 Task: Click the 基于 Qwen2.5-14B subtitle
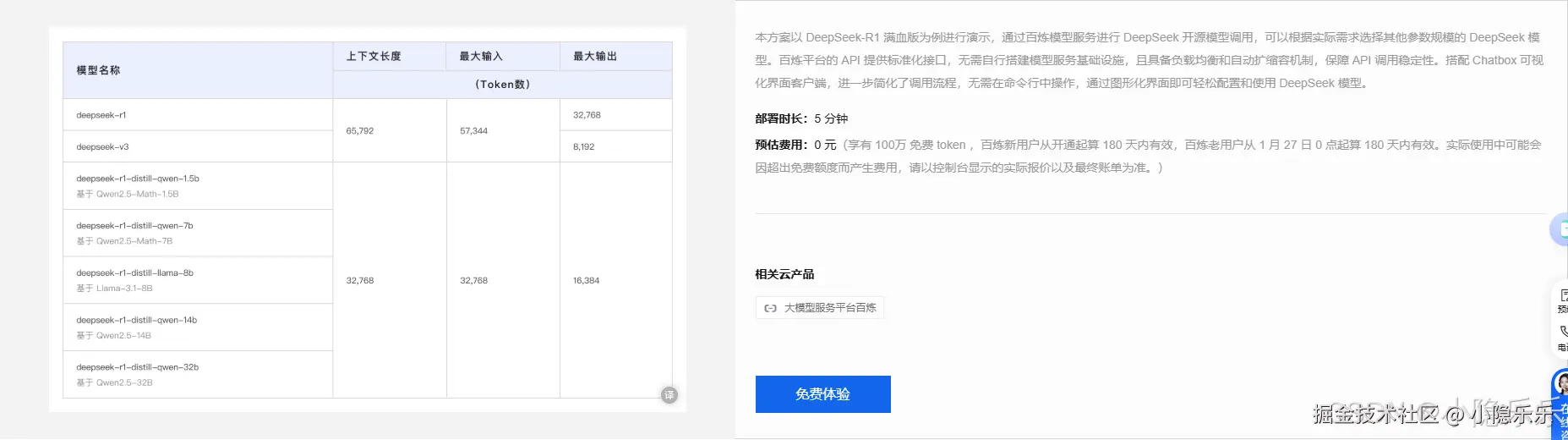click(113, 336)
